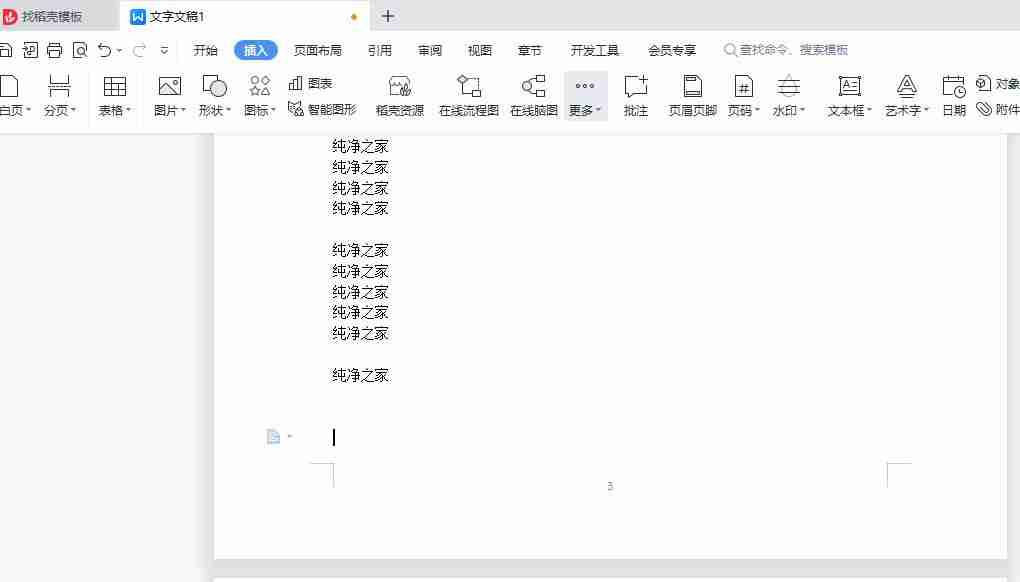Click the 附件 attachment button
1020x582 pixels.
[997, 109]
